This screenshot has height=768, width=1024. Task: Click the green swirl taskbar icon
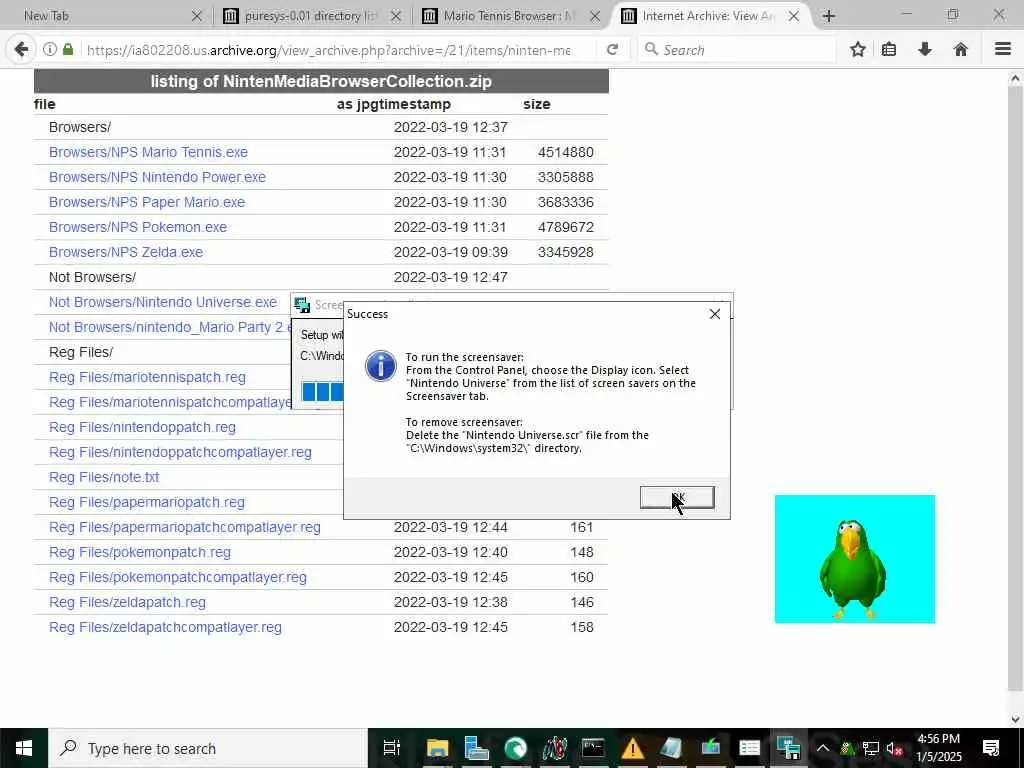[515, 748]
